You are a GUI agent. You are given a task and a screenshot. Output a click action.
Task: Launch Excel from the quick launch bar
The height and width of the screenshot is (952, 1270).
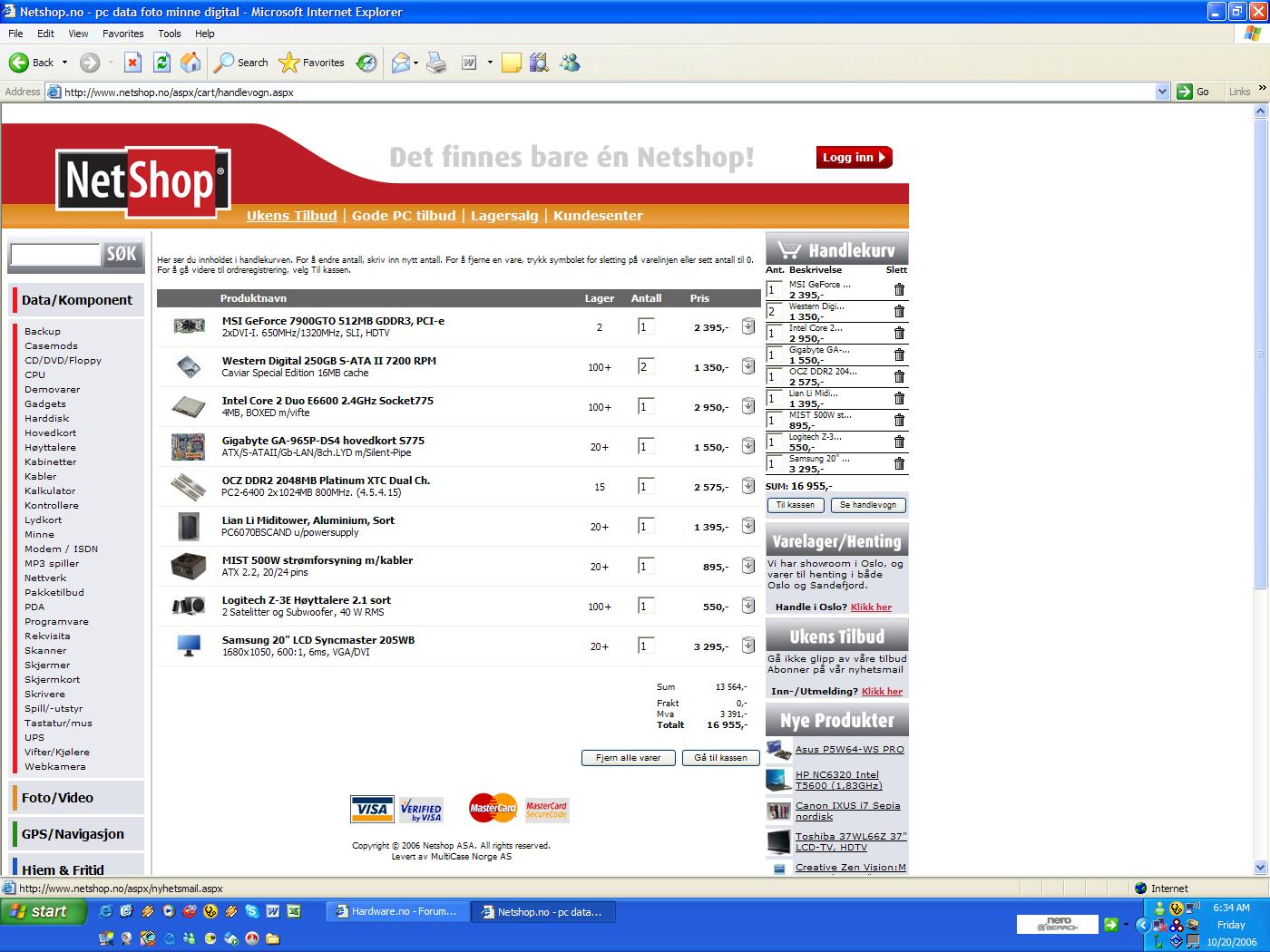pos(293,911)
